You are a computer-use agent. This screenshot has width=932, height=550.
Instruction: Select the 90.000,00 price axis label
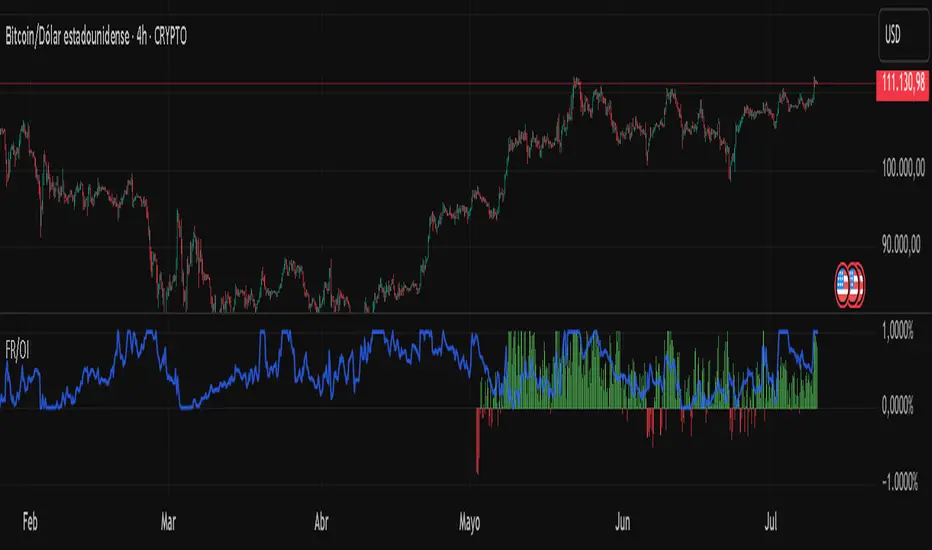(901, 244)
